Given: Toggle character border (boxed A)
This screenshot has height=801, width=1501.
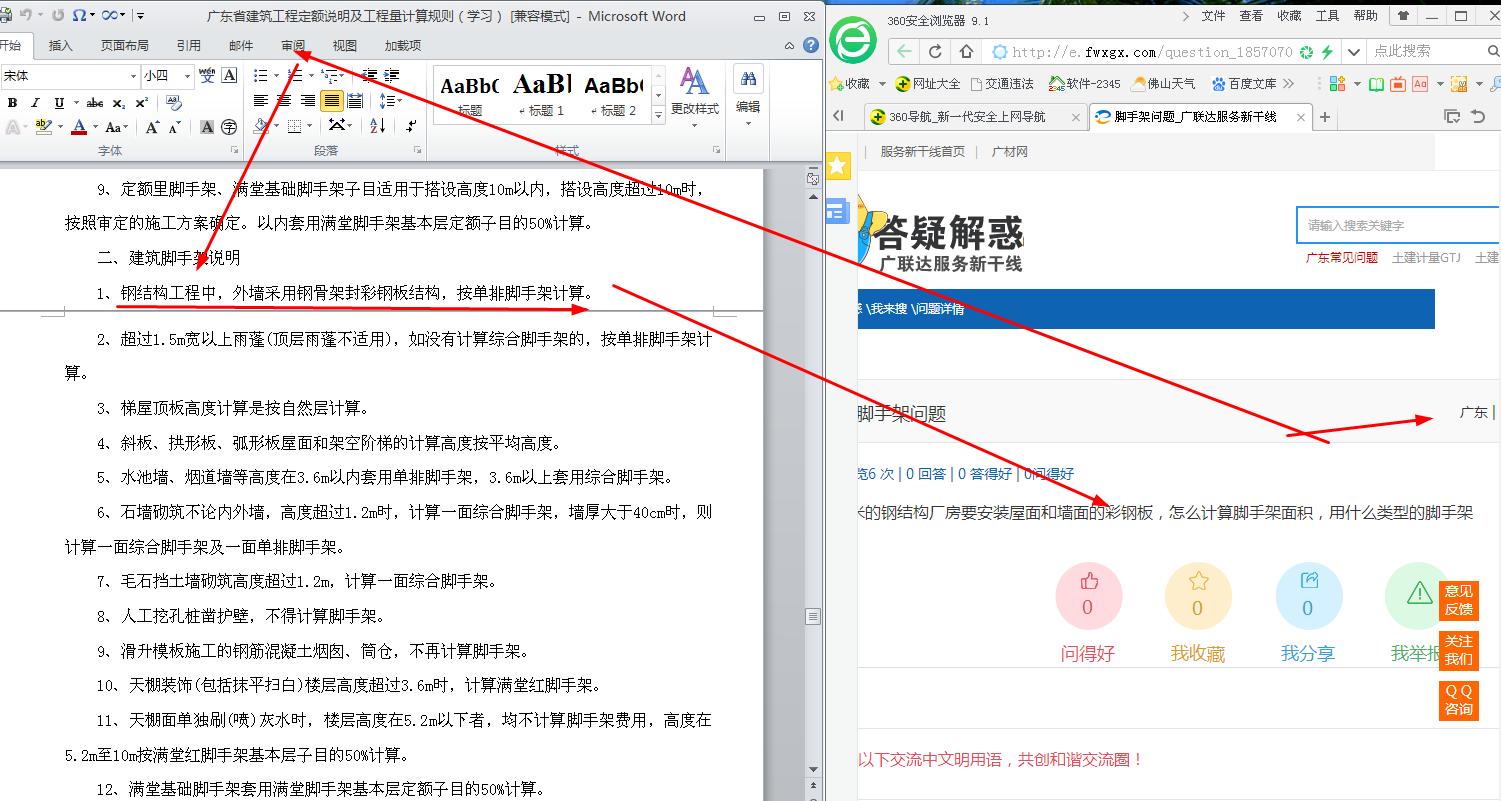Looking at the screenshot, I should (x=230, y=75).
